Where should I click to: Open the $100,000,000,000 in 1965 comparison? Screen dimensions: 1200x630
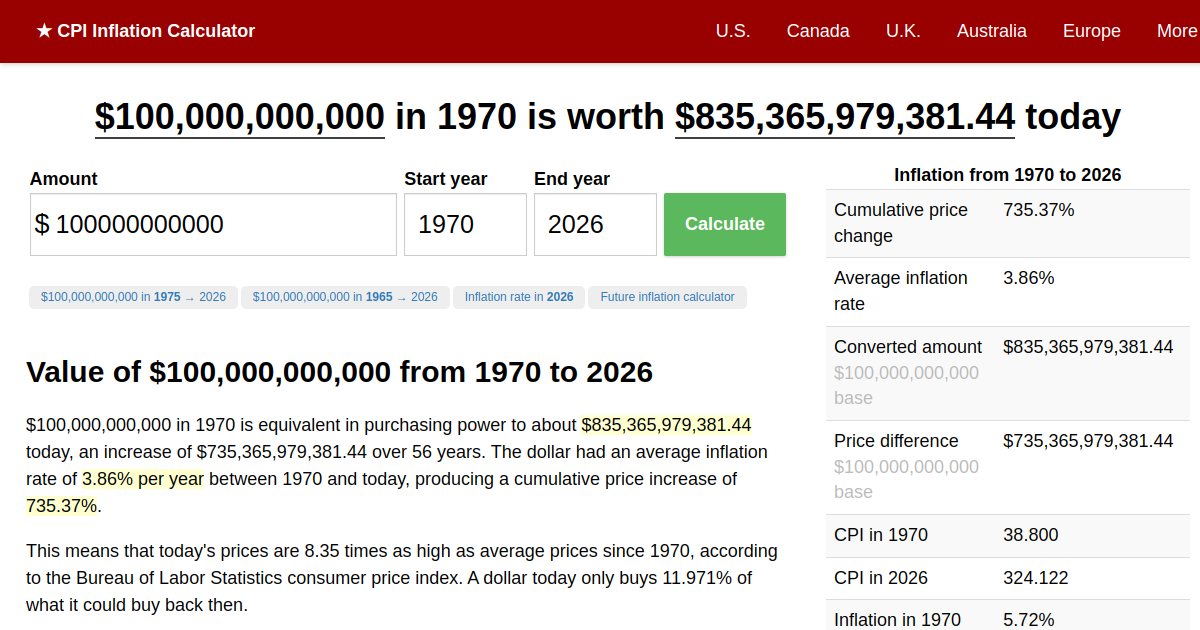click(x=345, y=297)
